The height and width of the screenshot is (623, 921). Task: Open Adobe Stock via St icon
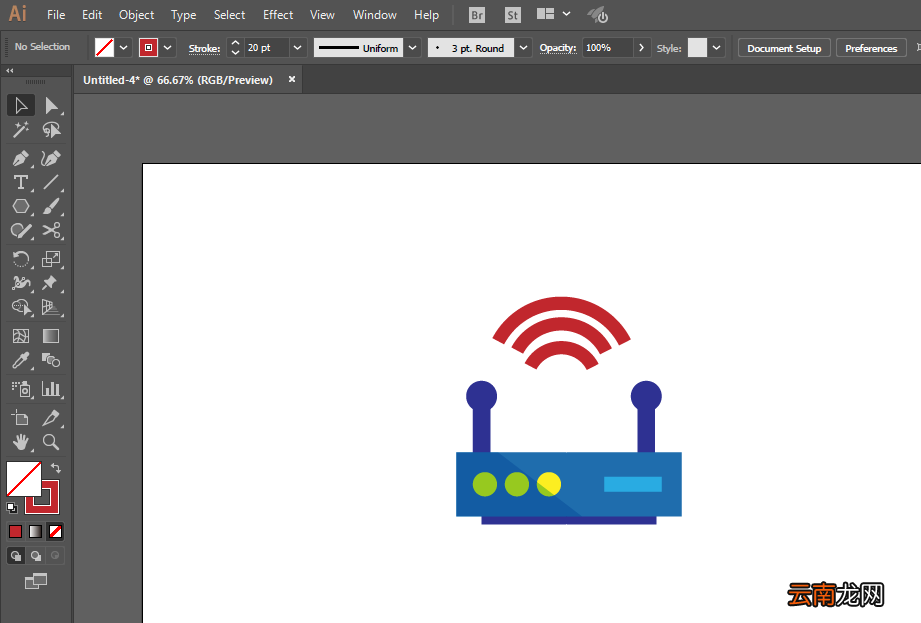tap(513, 15)
